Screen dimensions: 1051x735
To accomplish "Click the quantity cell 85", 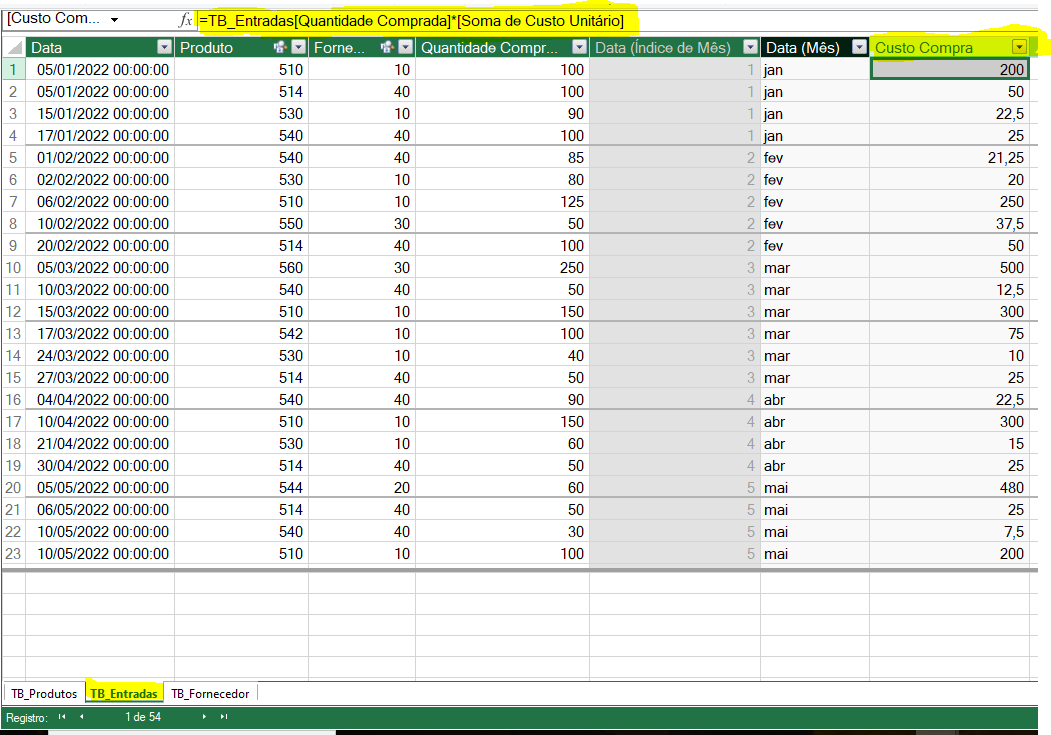I will click(503, 157).
